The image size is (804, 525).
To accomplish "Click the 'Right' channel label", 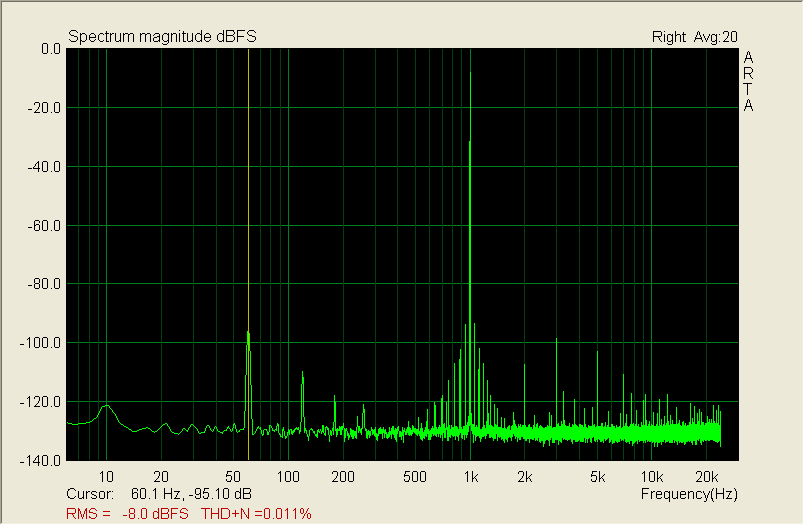I will click(x=669, y=37).
